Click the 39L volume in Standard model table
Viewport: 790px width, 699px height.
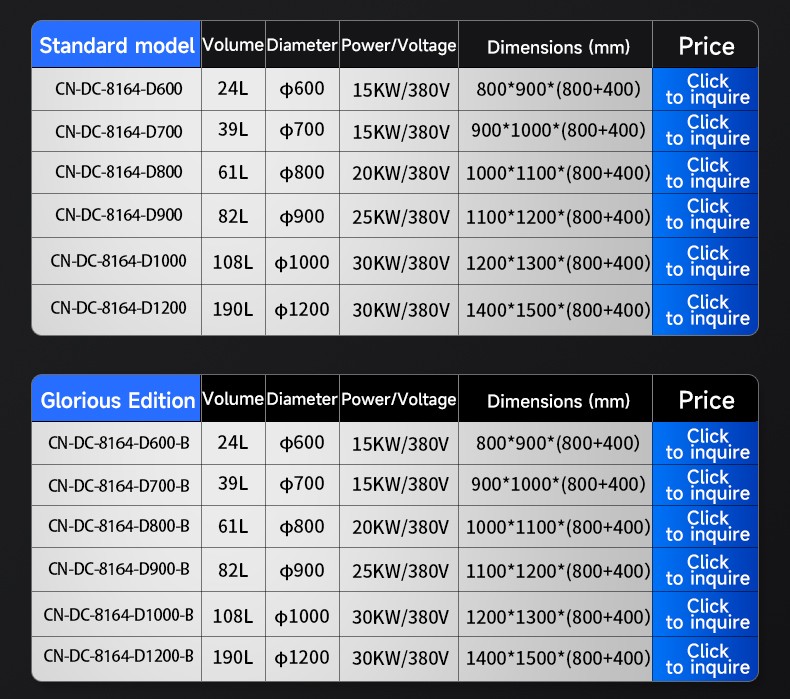[233, 130]
